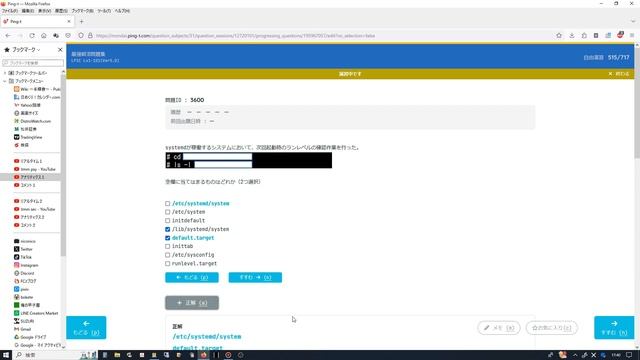Open the 'tmm pay - YouTube' bookmark

coord(35,169)
